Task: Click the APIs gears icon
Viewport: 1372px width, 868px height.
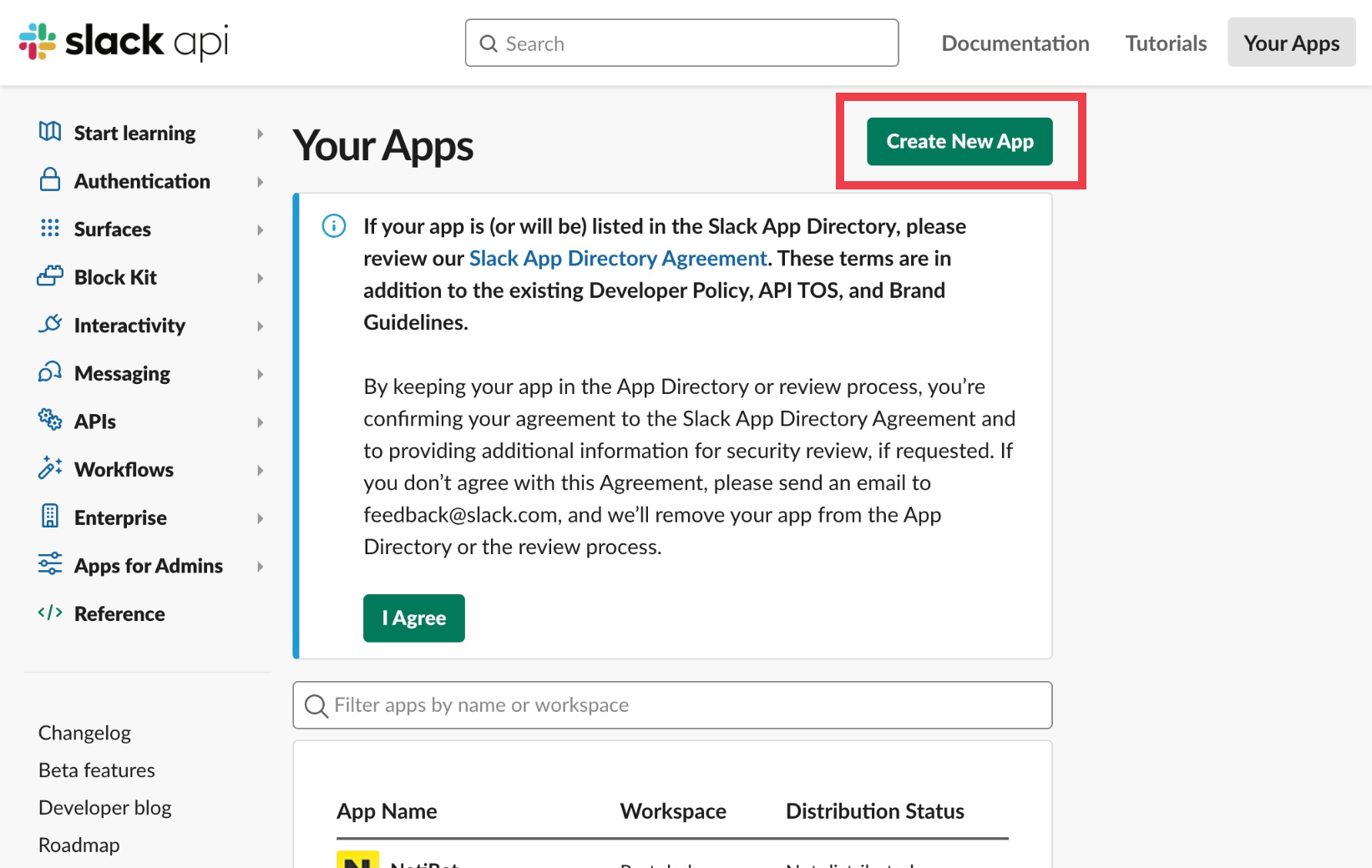Action: (x=50, y=420)
